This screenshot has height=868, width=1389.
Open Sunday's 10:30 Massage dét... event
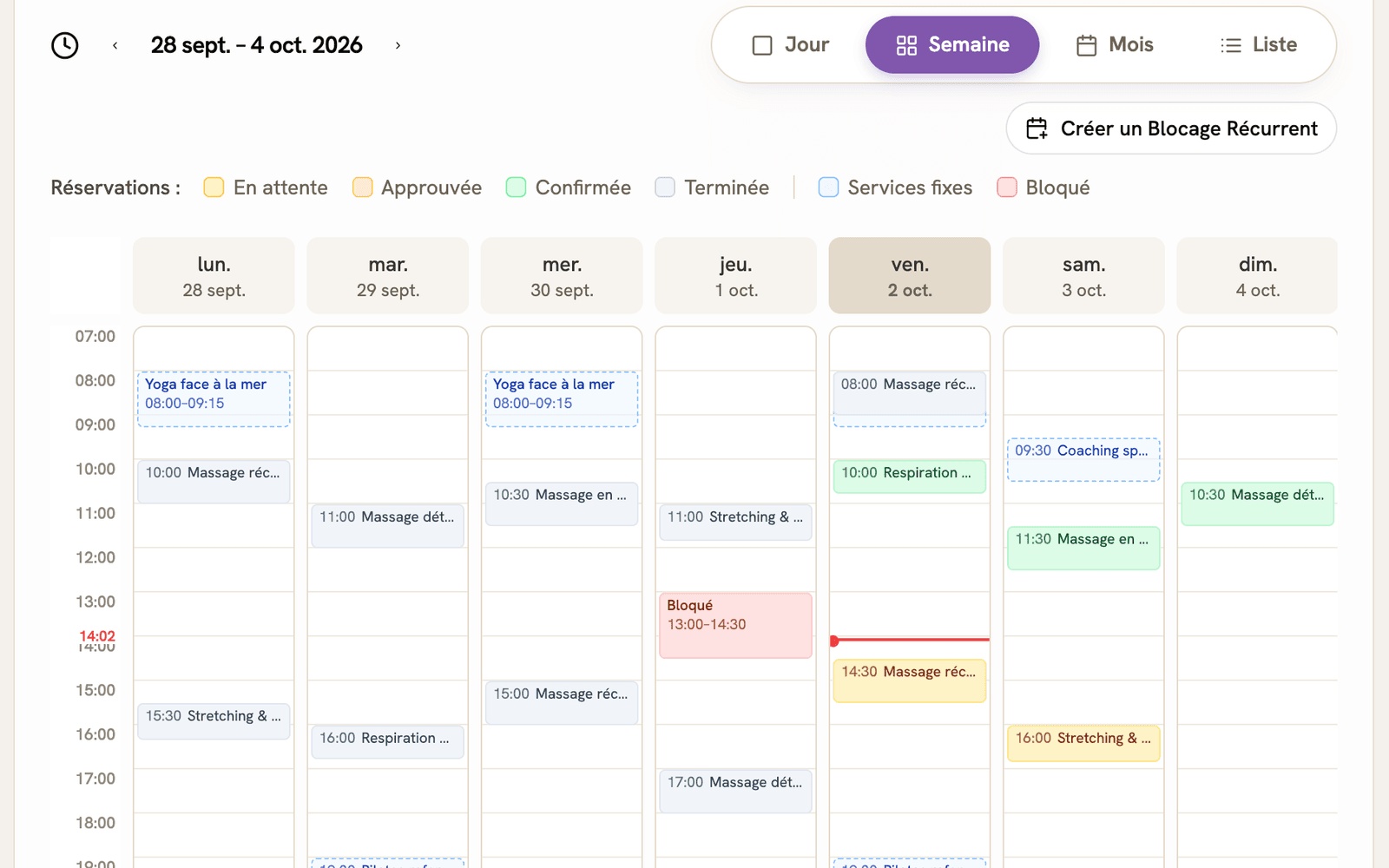coord(1257,503)
